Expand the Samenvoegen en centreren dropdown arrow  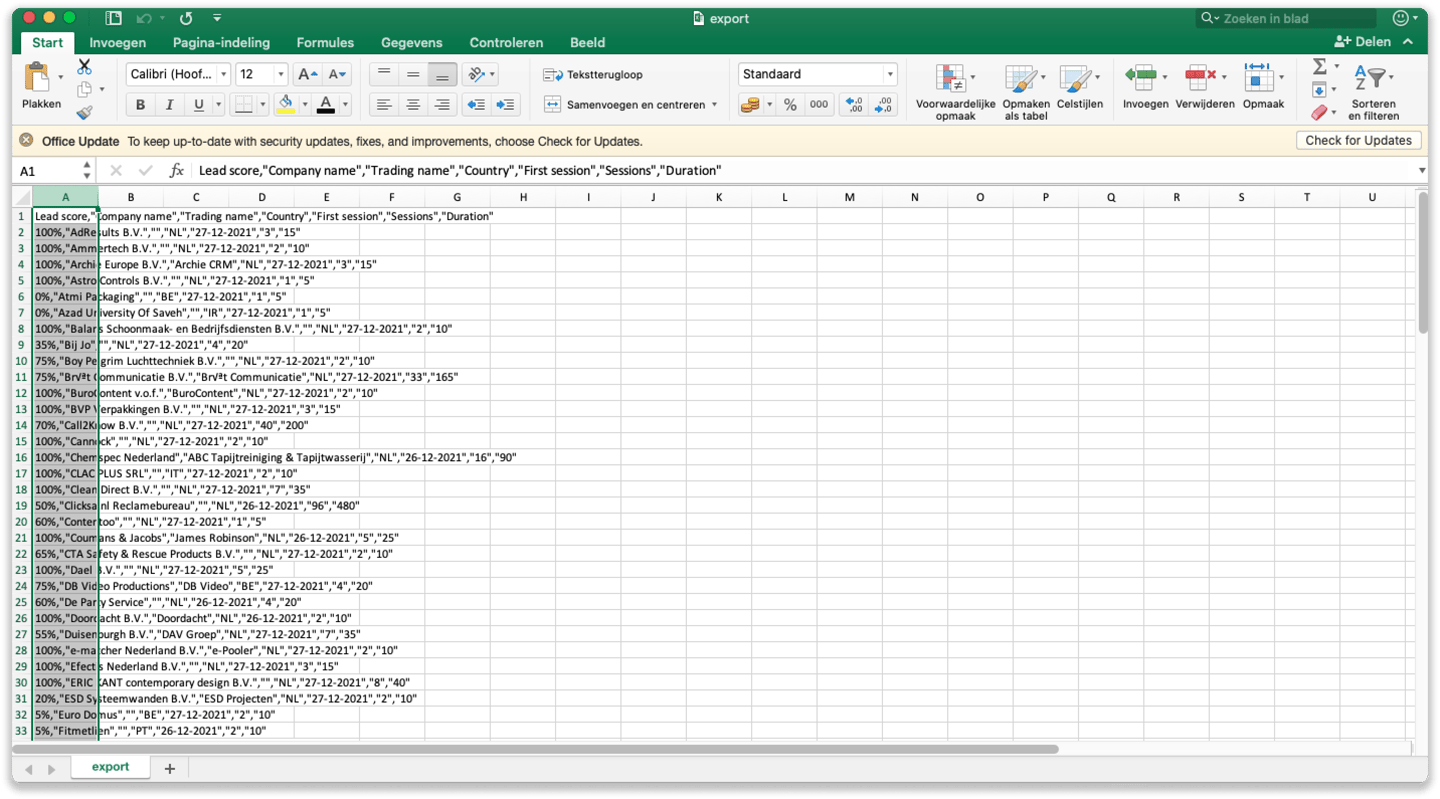(714, 104)
